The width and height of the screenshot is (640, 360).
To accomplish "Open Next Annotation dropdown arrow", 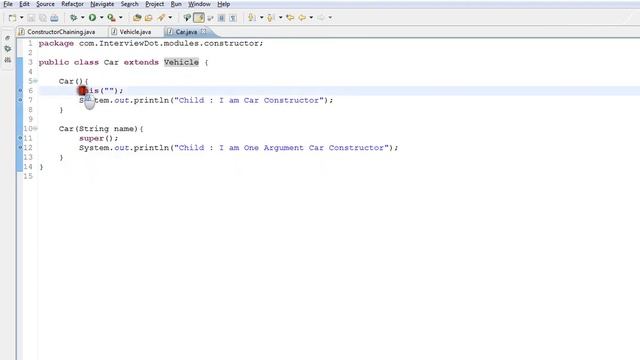I will point(261,18).
